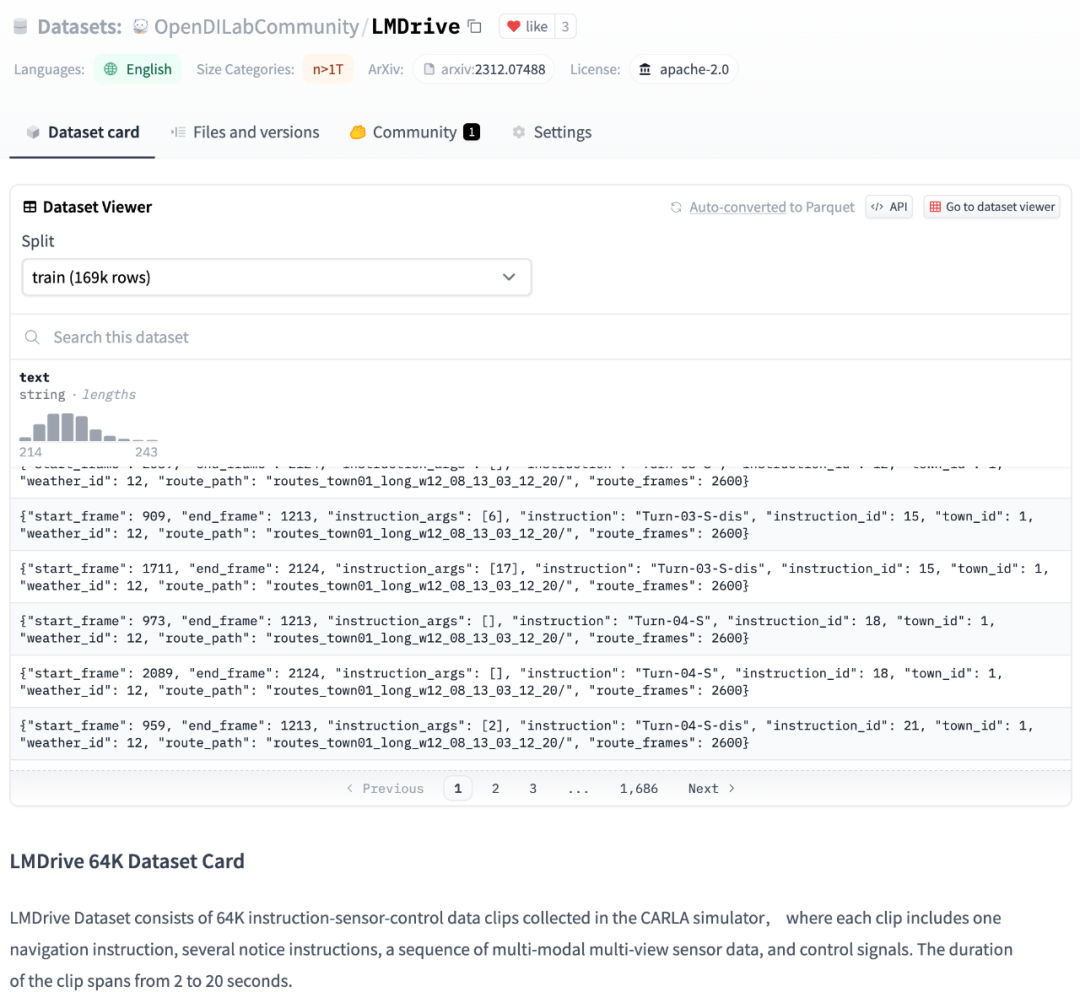This screenshot has width=1080, height=992.
Task: Click the magnifier icon in dataset search
Action: pyautogui.click(x=32, y=337)
